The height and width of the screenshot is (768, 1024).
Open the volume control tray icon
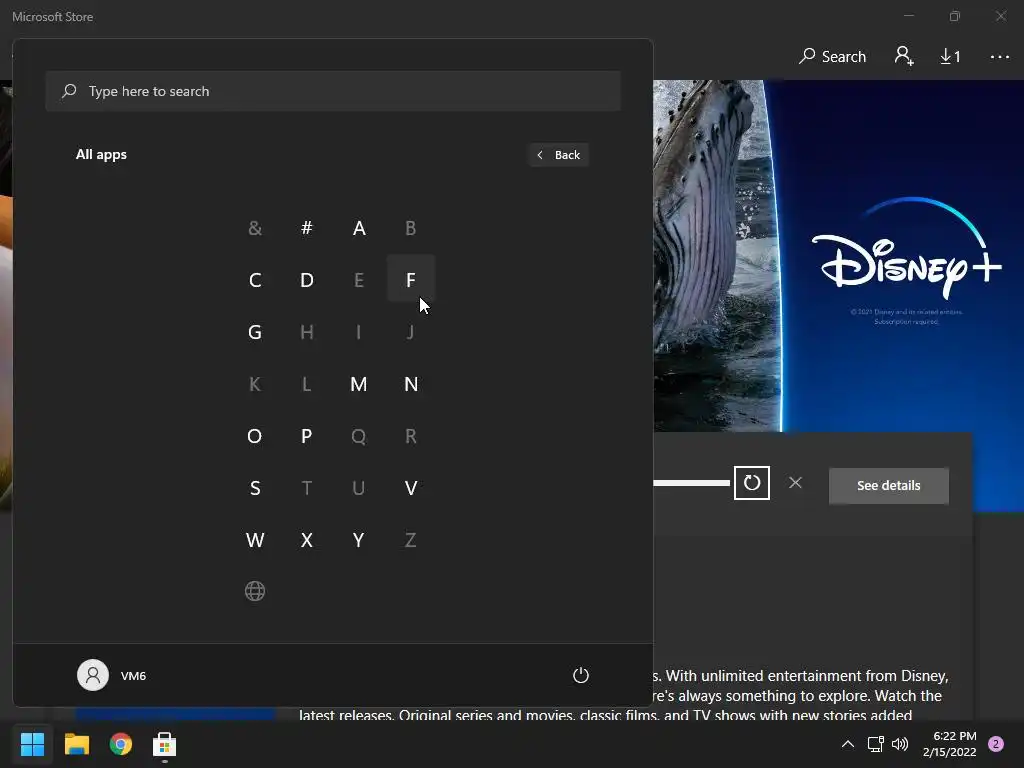click(900, 744)
